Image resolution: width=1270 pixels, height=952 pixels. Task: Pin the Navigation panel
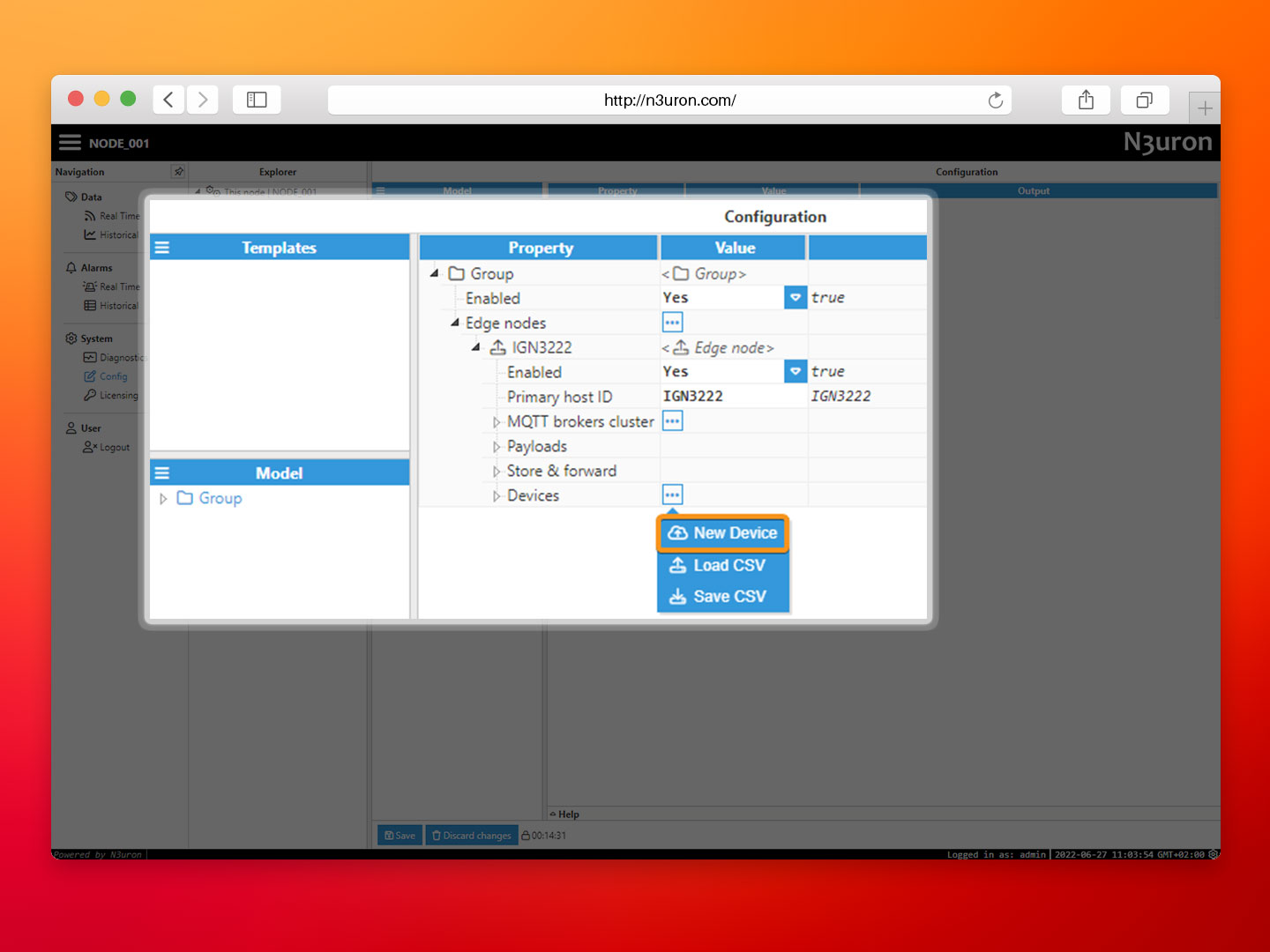(178, 172)
